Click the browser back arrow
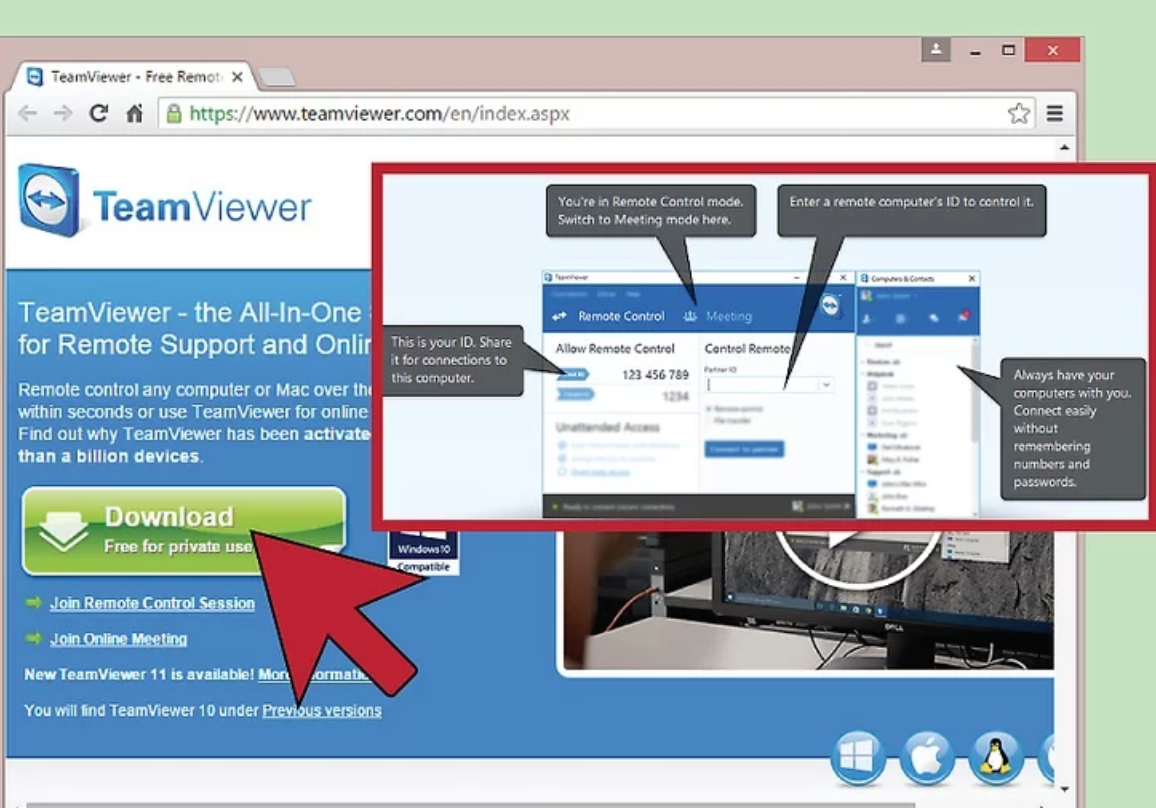Screen dimensions: 1156x808 click(27, 114)
